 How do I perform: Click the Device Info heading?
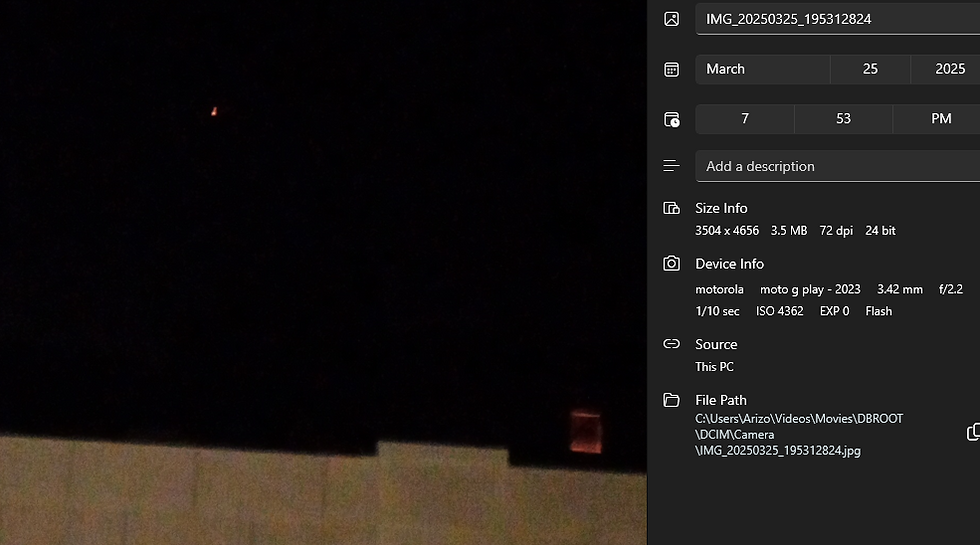729,264
